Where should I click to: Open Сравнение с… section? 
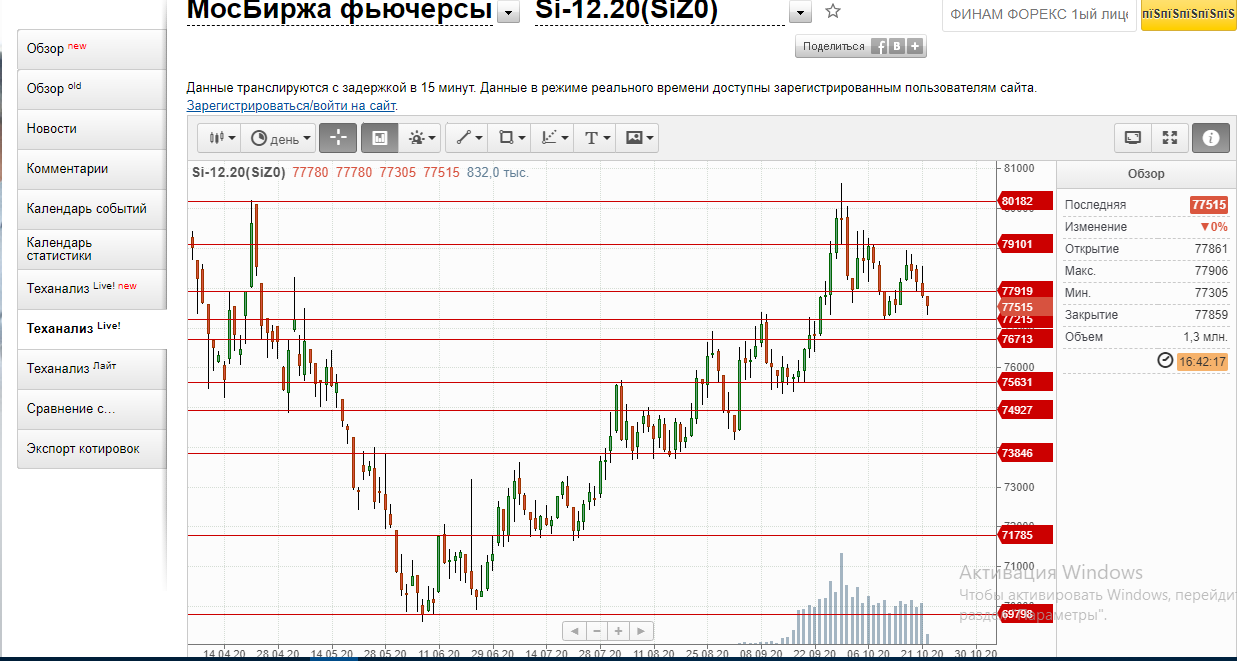(x=92, y=409)
